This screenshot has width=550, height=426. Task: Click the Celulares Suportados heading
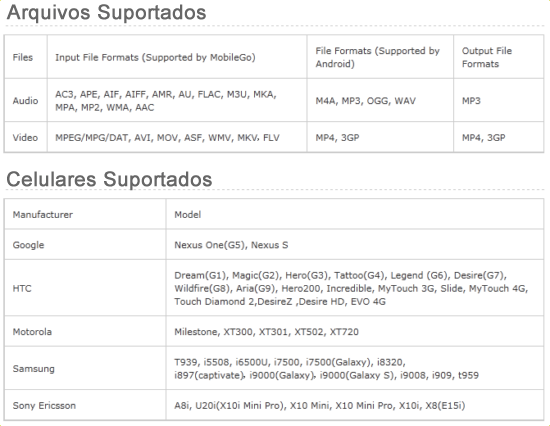click(x=109, y=179)
